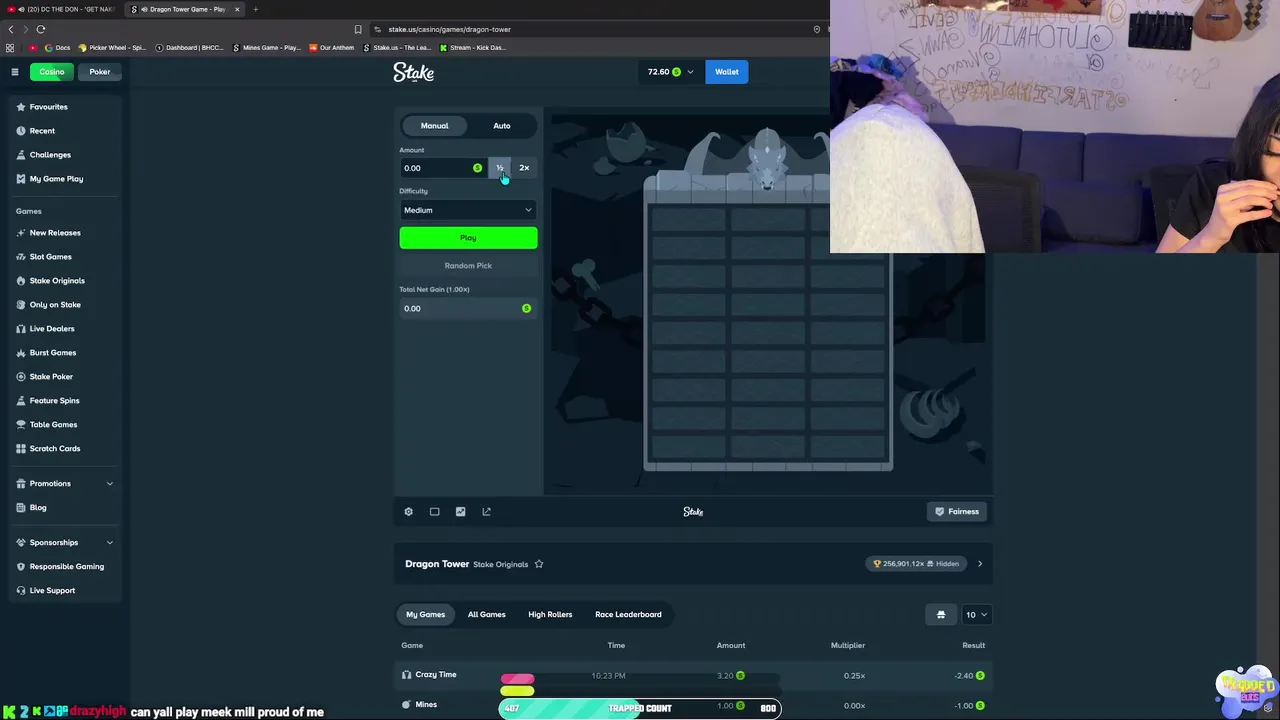This screenshot has height=720, width=1280.
Task: Click the browser address bar URL
Action: pyautogui.click(x=449, y=29)
